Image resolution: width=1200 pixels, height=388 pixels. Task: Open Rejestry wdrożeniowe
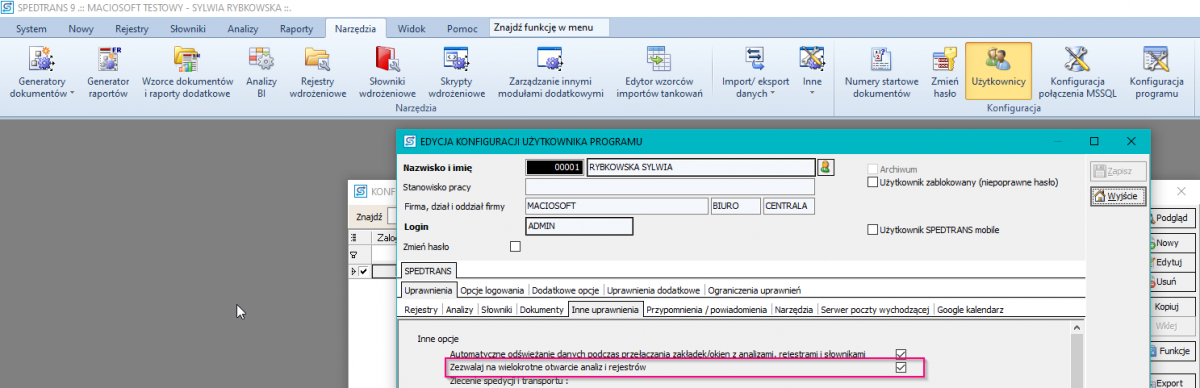tap(317, 73)
